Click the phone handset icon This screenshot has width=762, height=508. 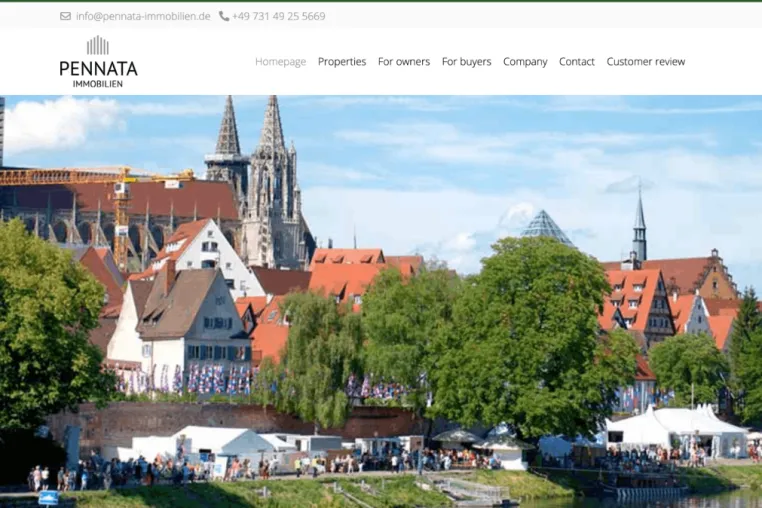[224, 16]
